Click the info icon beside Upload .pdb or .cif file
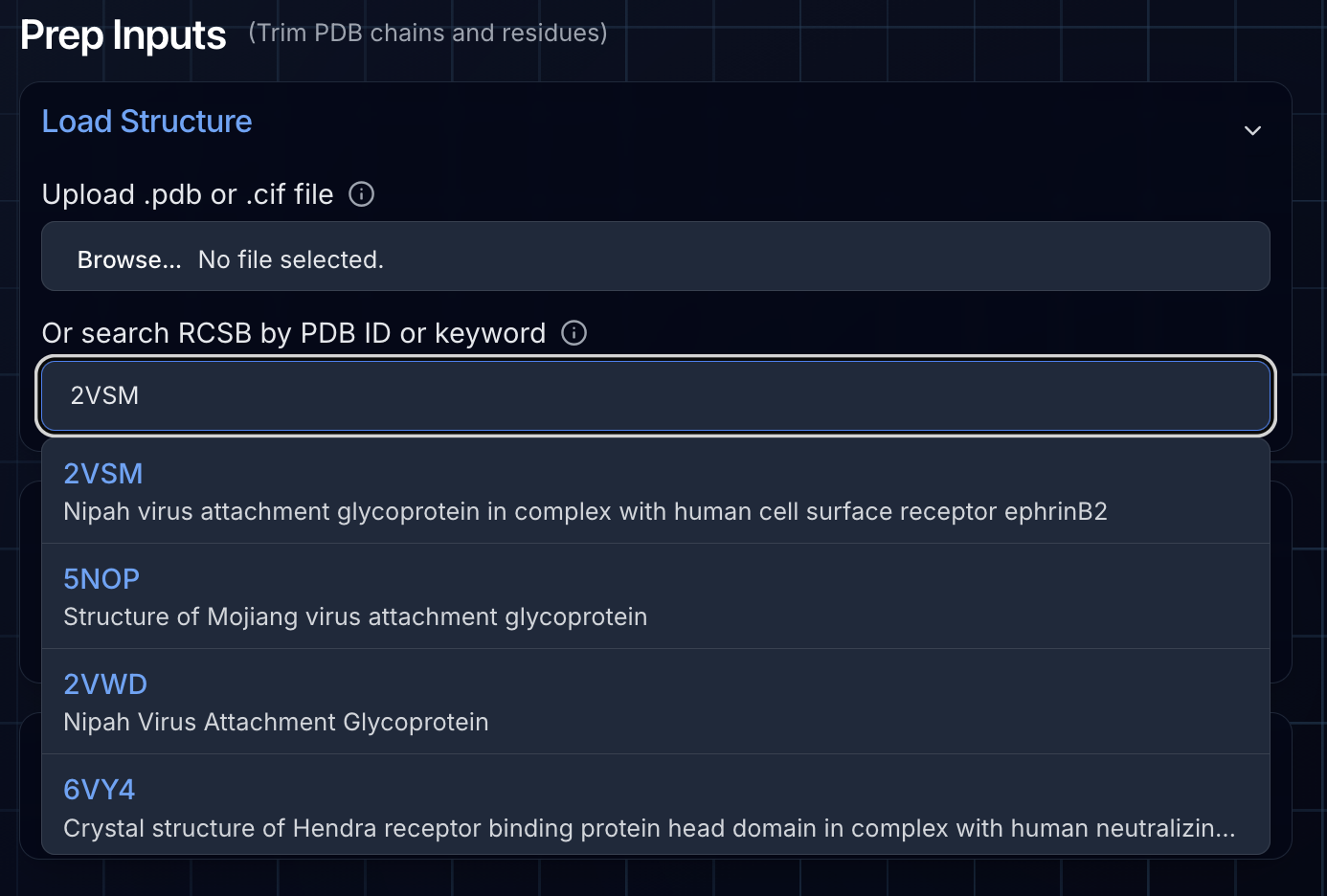Screen dimensions: 1327x896 click(361, 194)
